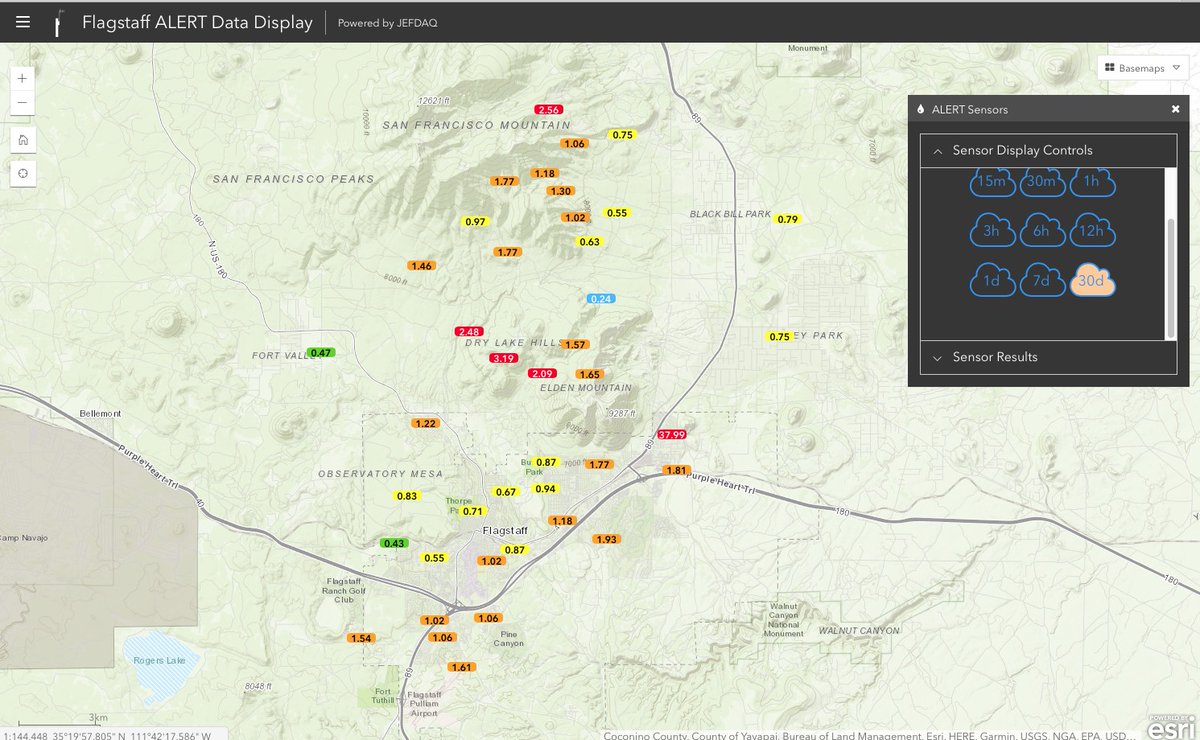Zoom in on the map
This screenshot has width=1200, height=740.
(22, 76)
